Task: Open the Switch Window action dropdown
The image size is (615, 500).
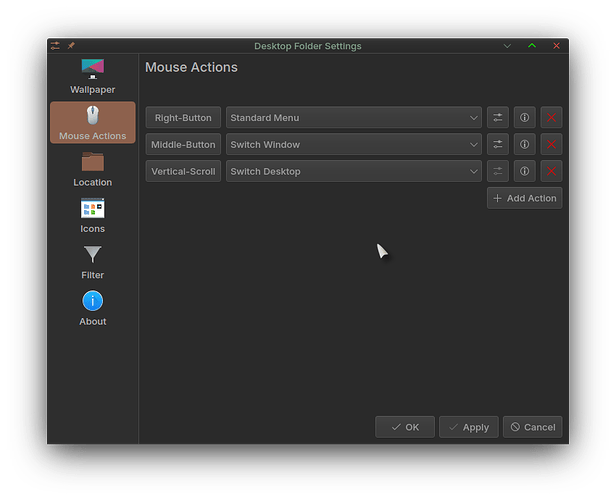Action: pos(354,145)
